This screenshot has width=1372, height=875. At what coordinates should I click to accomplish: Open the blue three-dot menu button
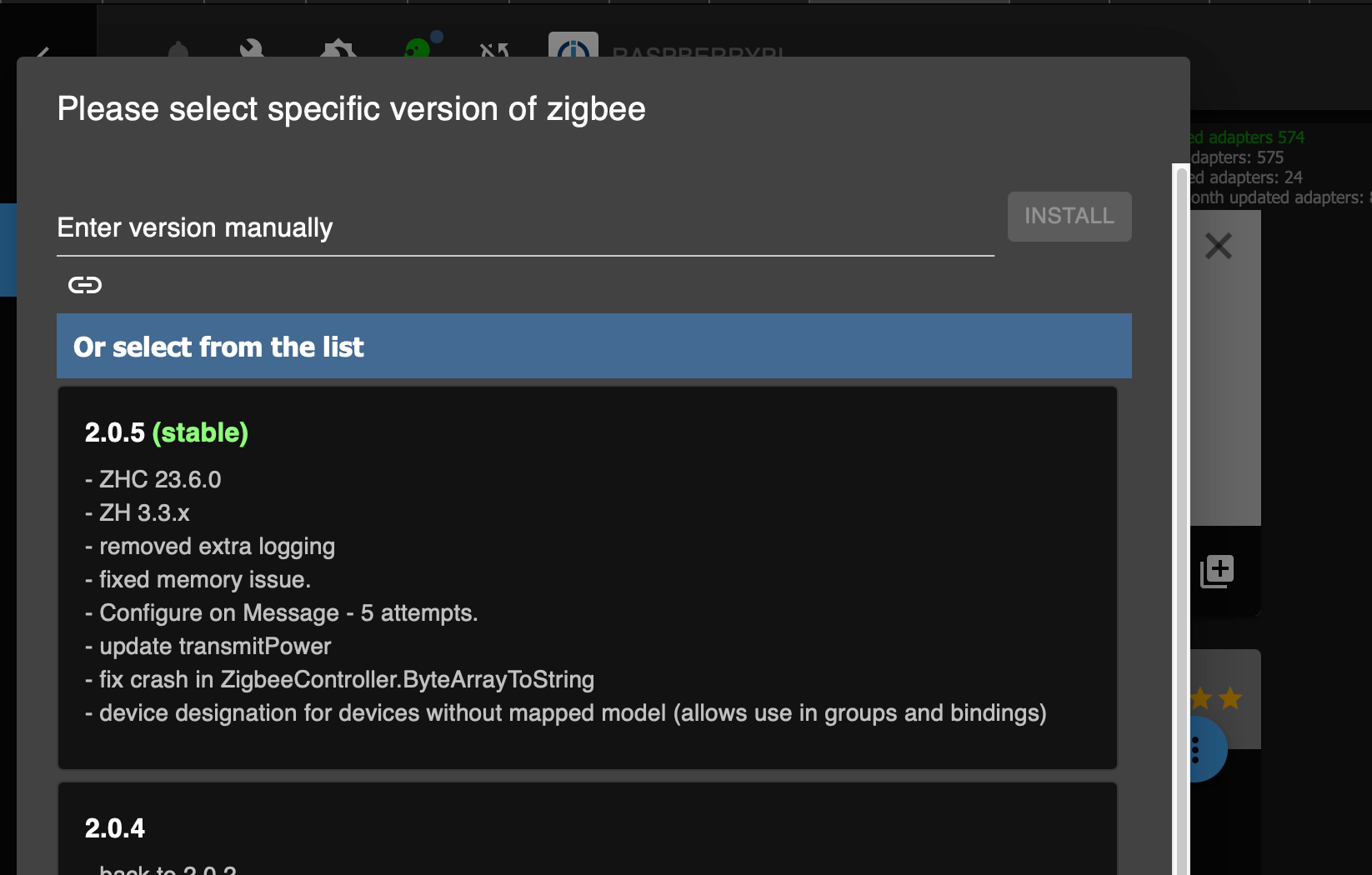[1199, 750]
